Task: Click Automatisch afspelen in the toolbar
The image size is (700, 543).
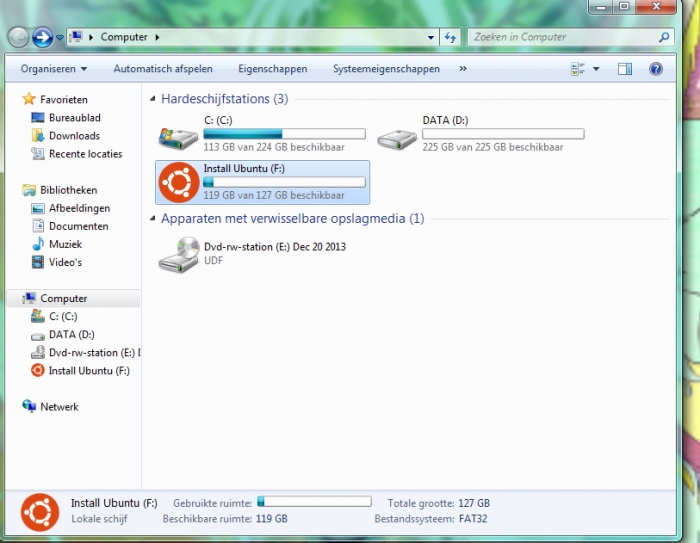Action: coord(163,69)
